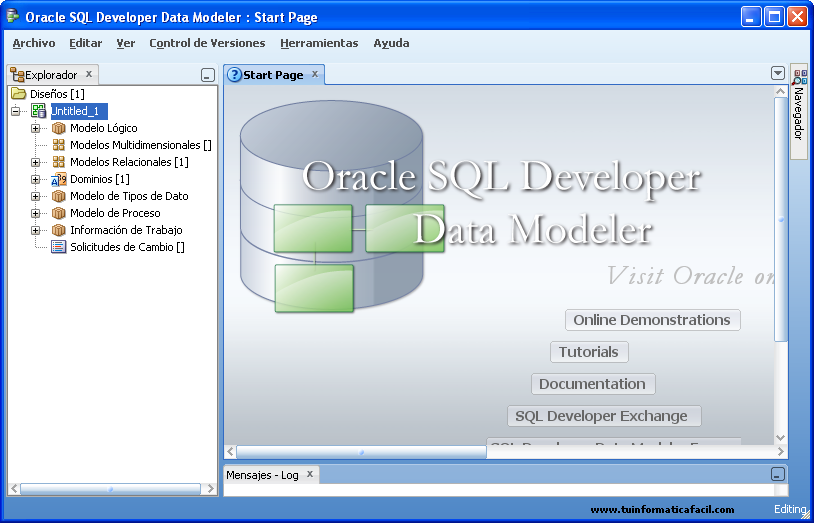The height and width of the screenshot is (523, 814).
Task: Click Modelo de Tipos de Dato icon
Action: [x=59, y=196]
